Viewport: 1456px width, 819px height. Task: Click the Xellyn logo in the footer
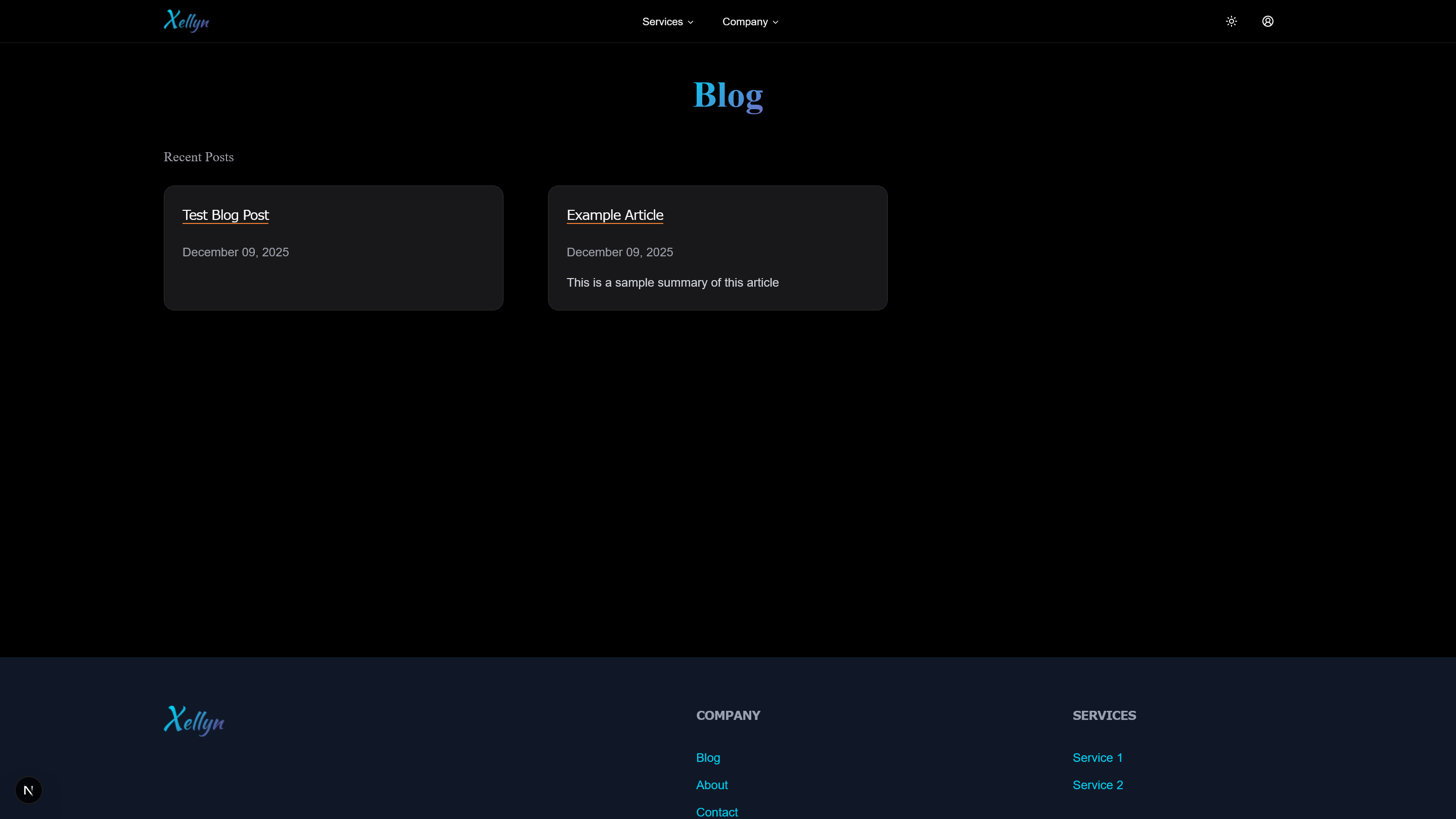[194, 720]
